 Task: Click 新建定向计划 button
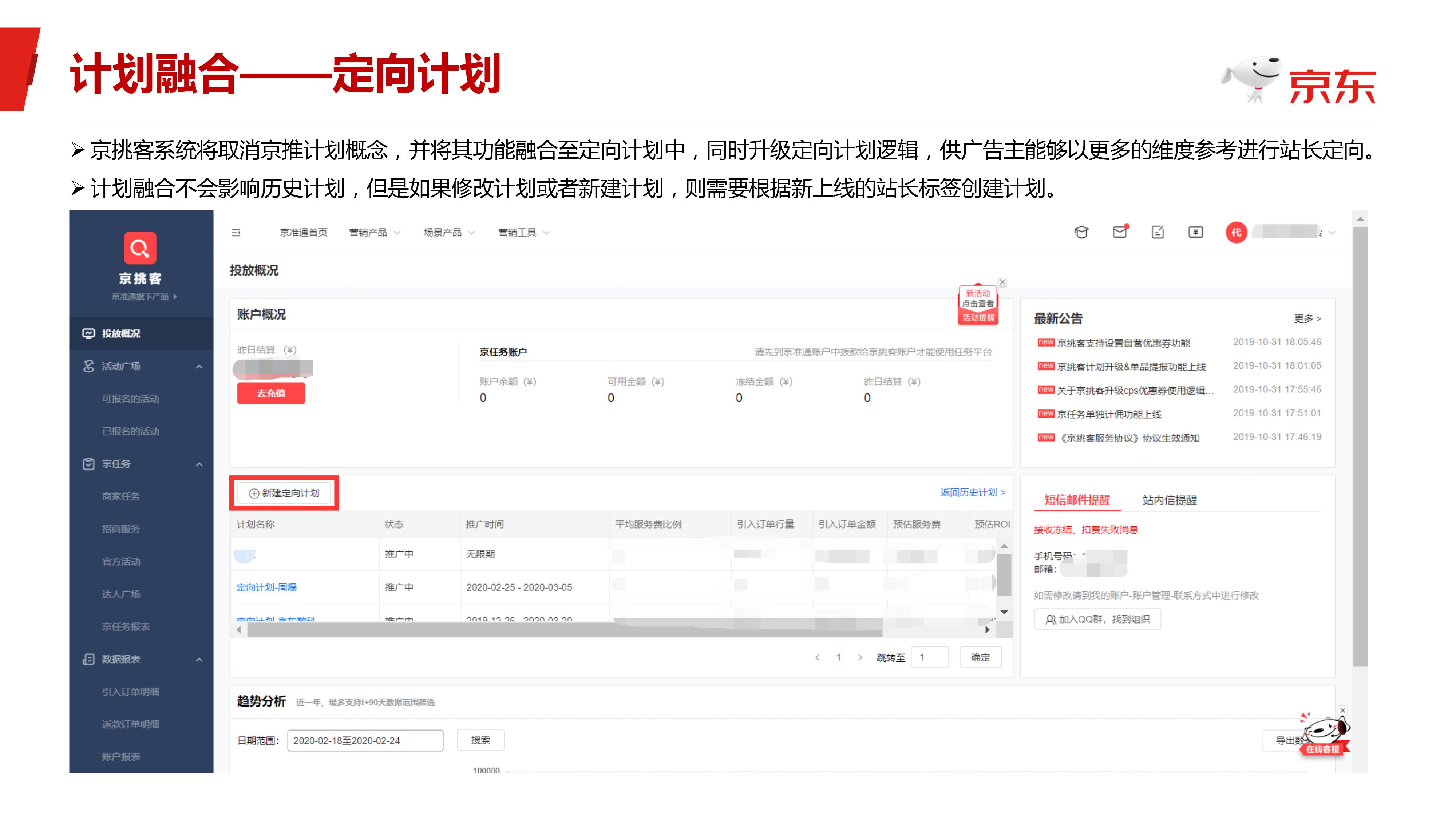284,494
